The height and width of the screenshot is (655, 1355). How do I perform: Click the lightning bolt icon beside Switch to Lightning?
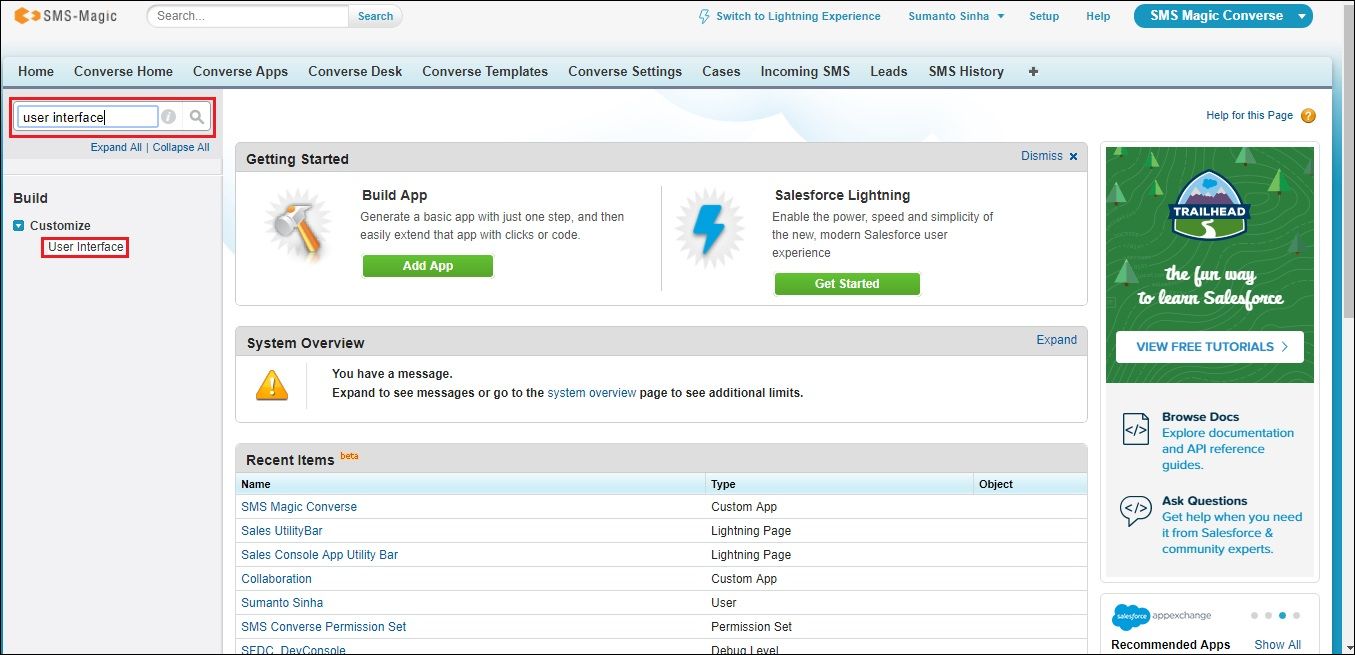click(x=704, y=16)
